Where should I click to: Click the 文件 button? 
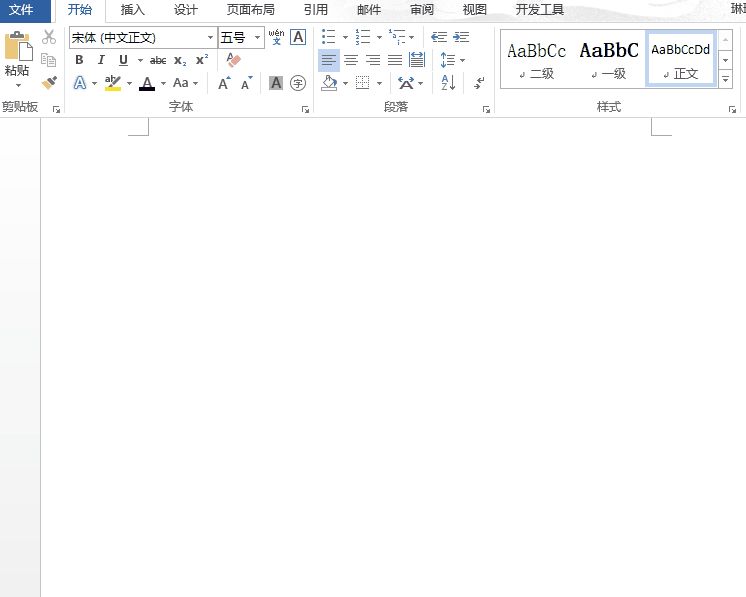(x=21, y=10)
